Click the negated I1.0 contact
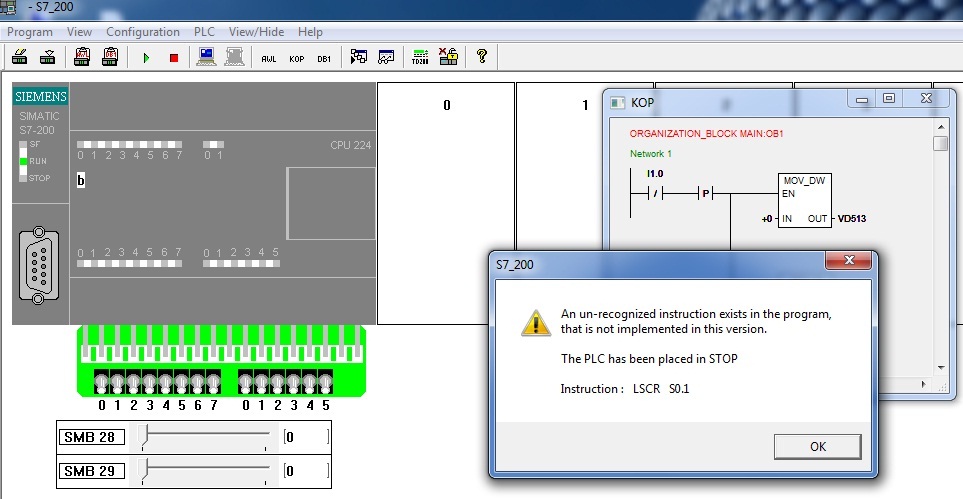Screen dimensions: 963x499 click(656, 194)
